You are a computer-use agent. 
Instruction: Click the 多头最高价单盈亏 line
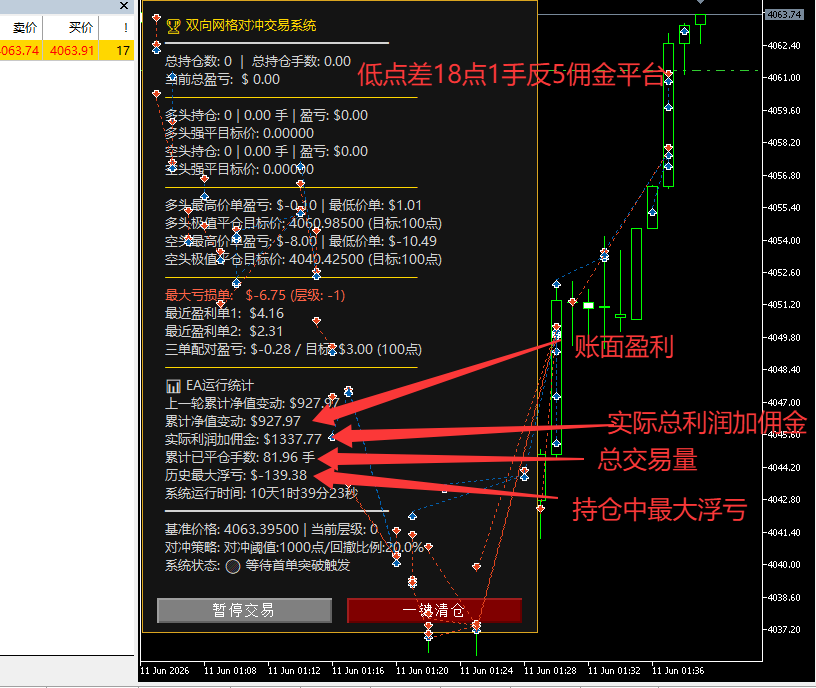[294, 206]
